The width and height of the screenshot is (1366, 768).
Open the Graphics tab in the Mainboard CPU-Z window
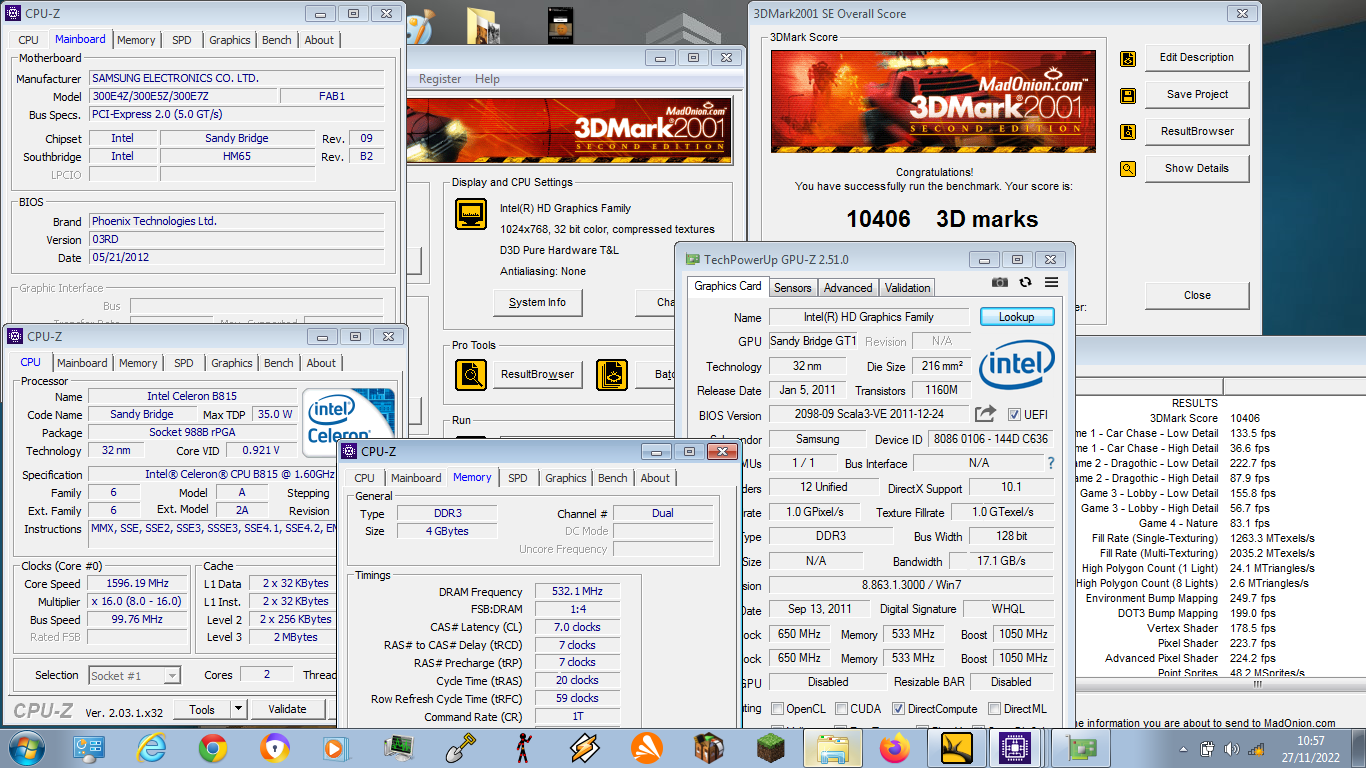[x=229, y=40]
